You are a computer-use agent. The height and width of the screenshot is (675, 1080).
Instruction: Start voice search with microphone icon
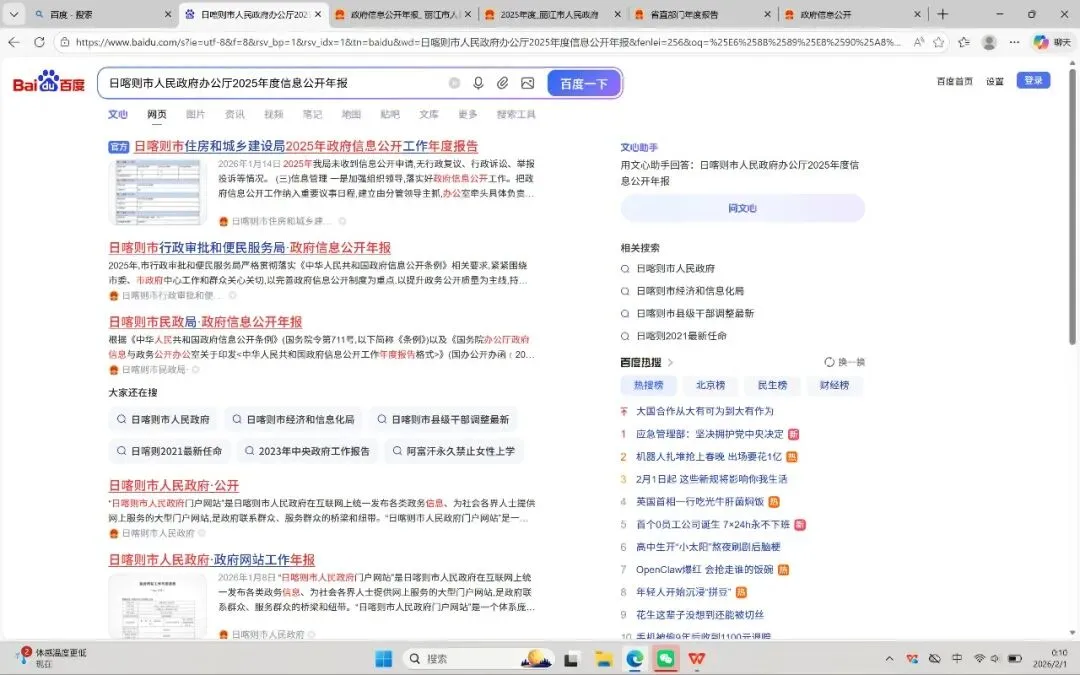pos(478,83)
